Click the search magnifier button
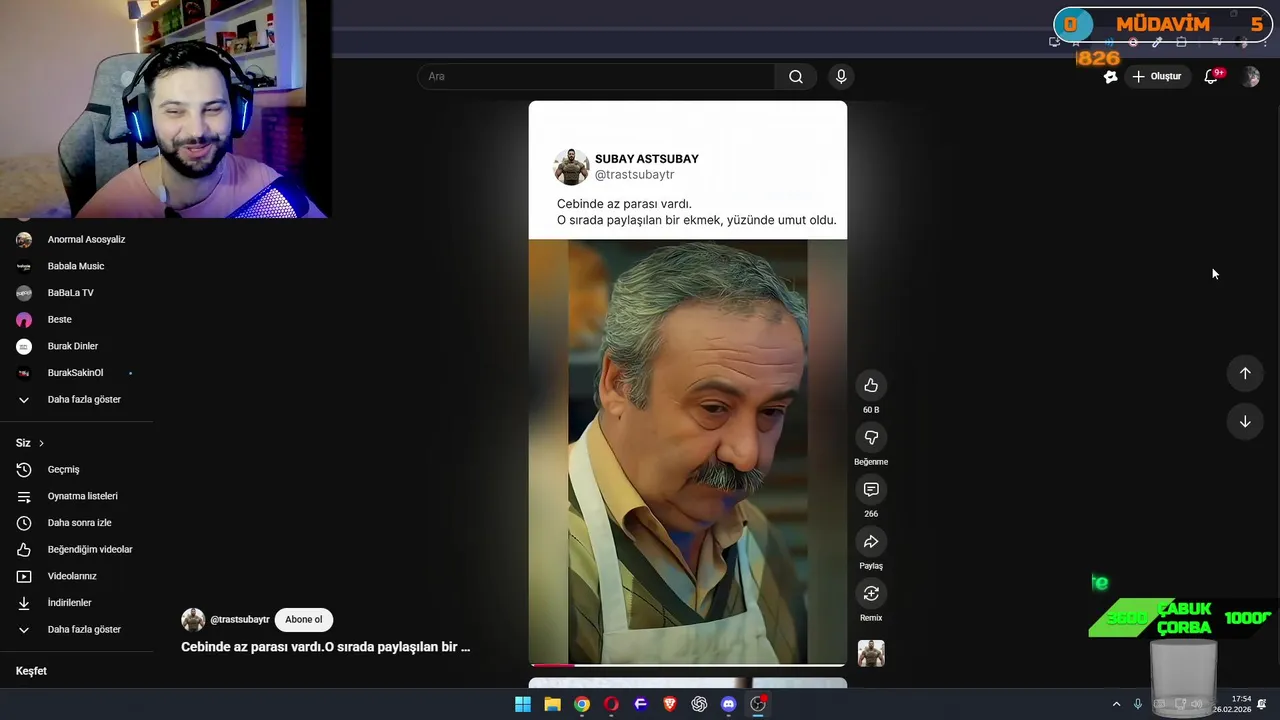1280x720 pixels. tap(796, 76)
